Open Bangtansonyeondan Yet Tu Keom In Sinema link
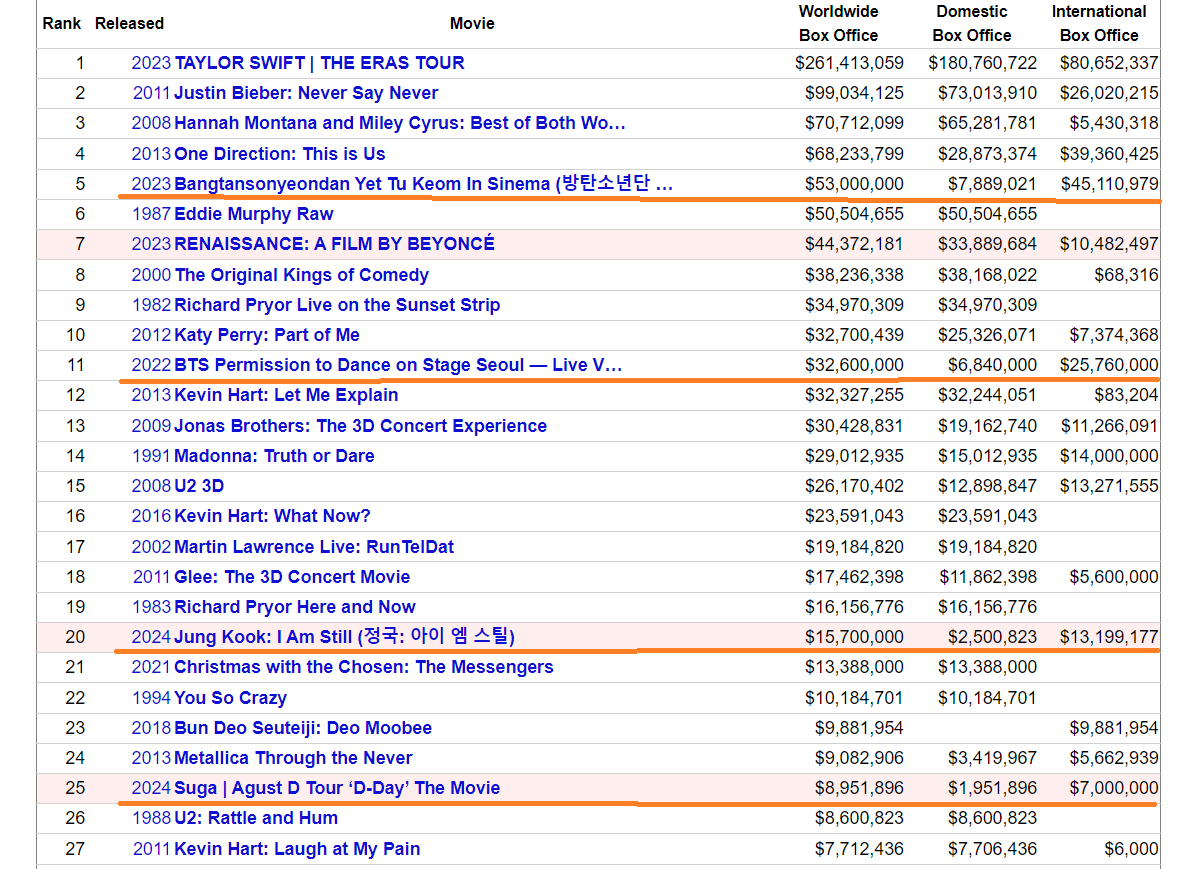Screen dimensions: 1196x869 tap(423, 184)
